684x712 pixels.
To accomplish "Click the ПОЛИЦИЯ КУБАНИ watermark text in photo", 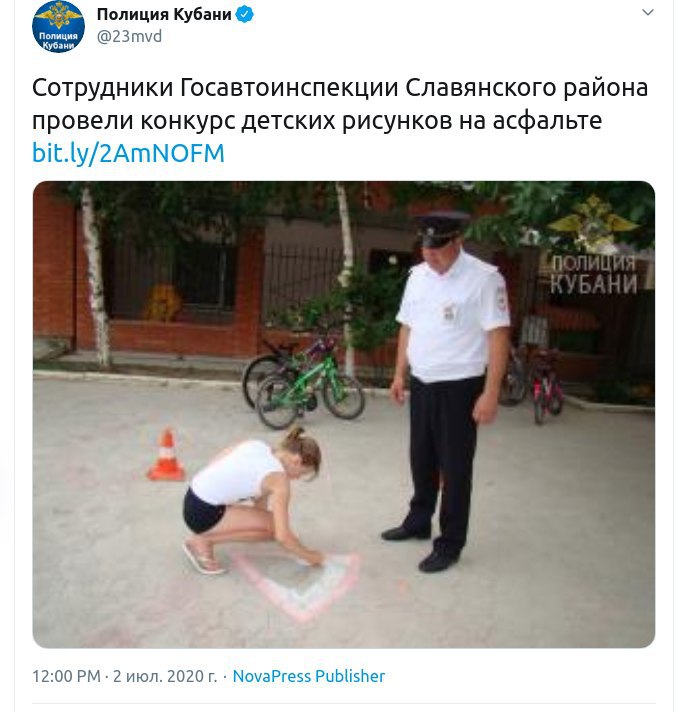I will [x=593, y=275].
